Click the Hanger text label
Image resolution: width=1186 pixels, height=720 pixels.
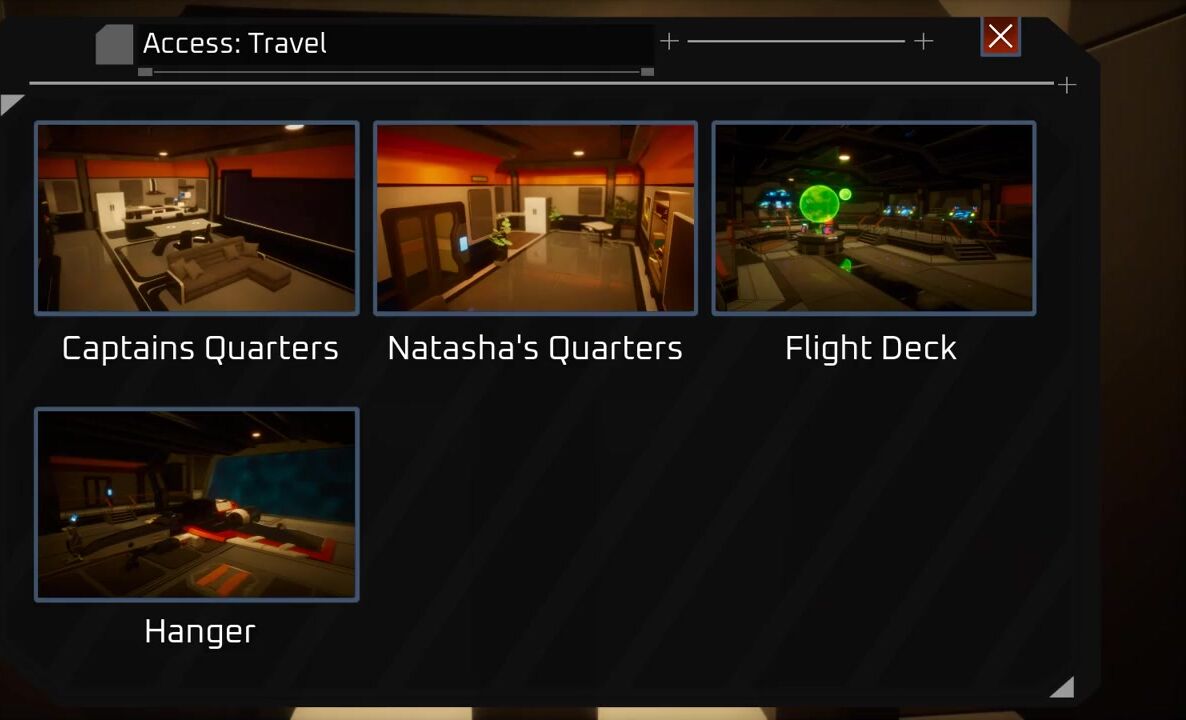200,632
